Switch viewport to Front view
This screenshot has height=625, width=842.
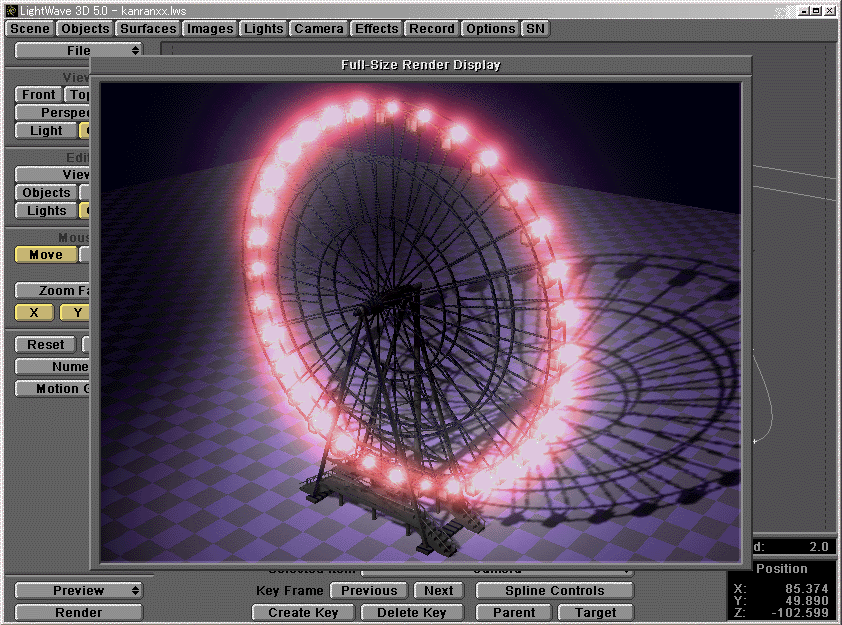tap(37, 94)
